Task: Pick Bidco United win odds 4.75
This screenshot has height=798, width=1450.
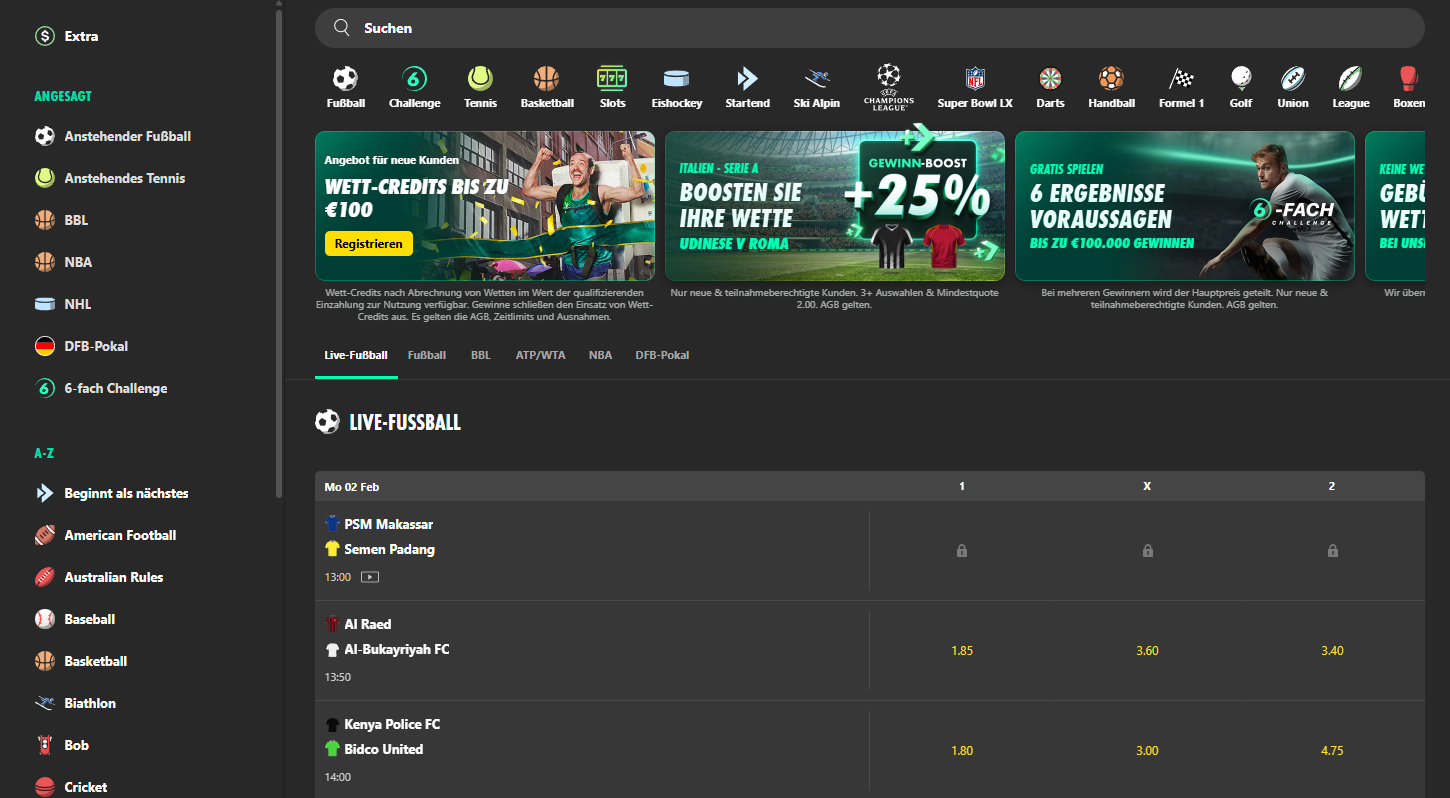Action: [x=1332, y=751]
